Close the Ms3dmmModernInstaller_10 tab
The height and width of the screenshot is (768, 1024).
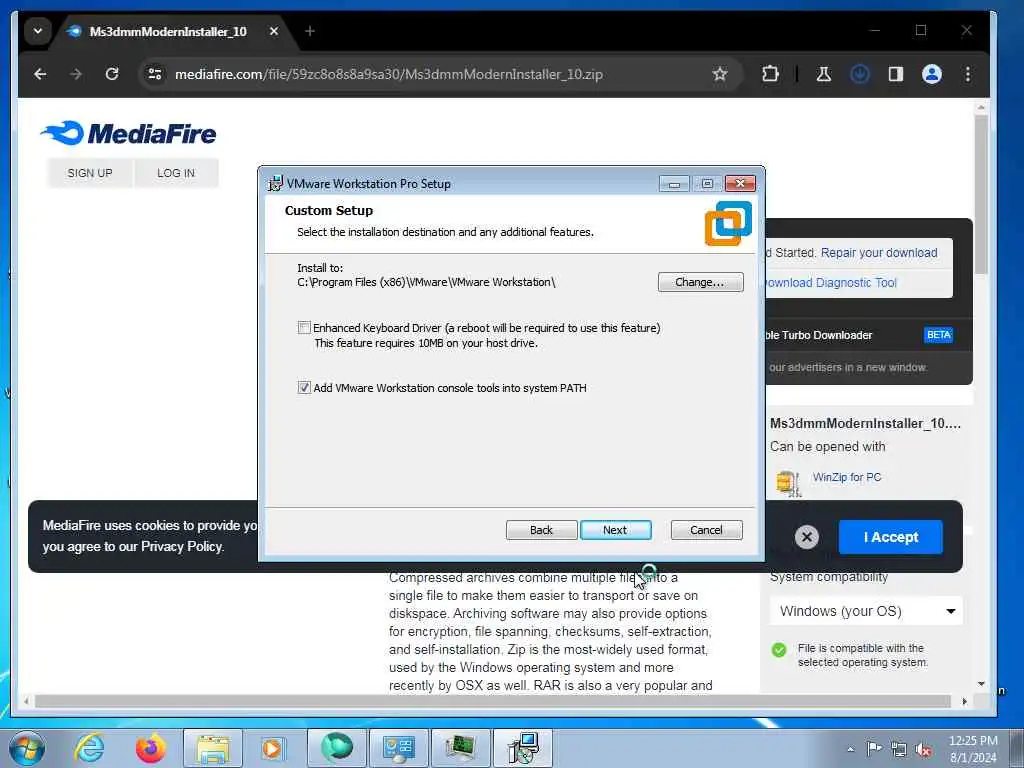click(x=274, y=31)
